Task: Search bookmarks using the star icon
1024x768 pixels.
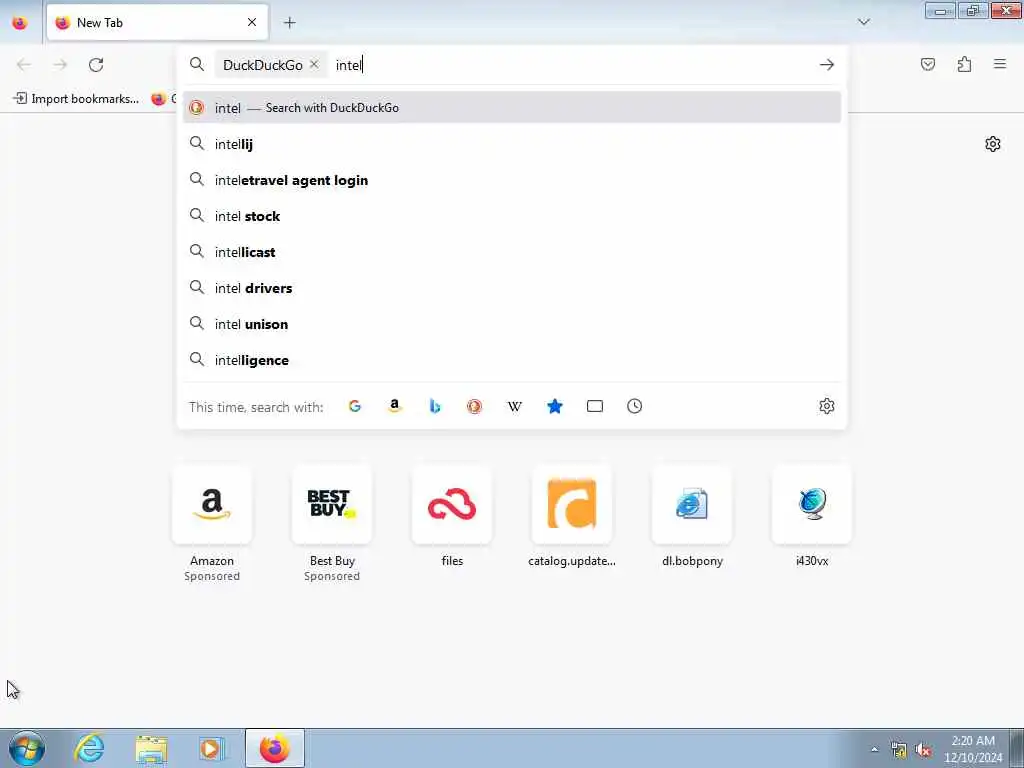Action: coord(554,406)
